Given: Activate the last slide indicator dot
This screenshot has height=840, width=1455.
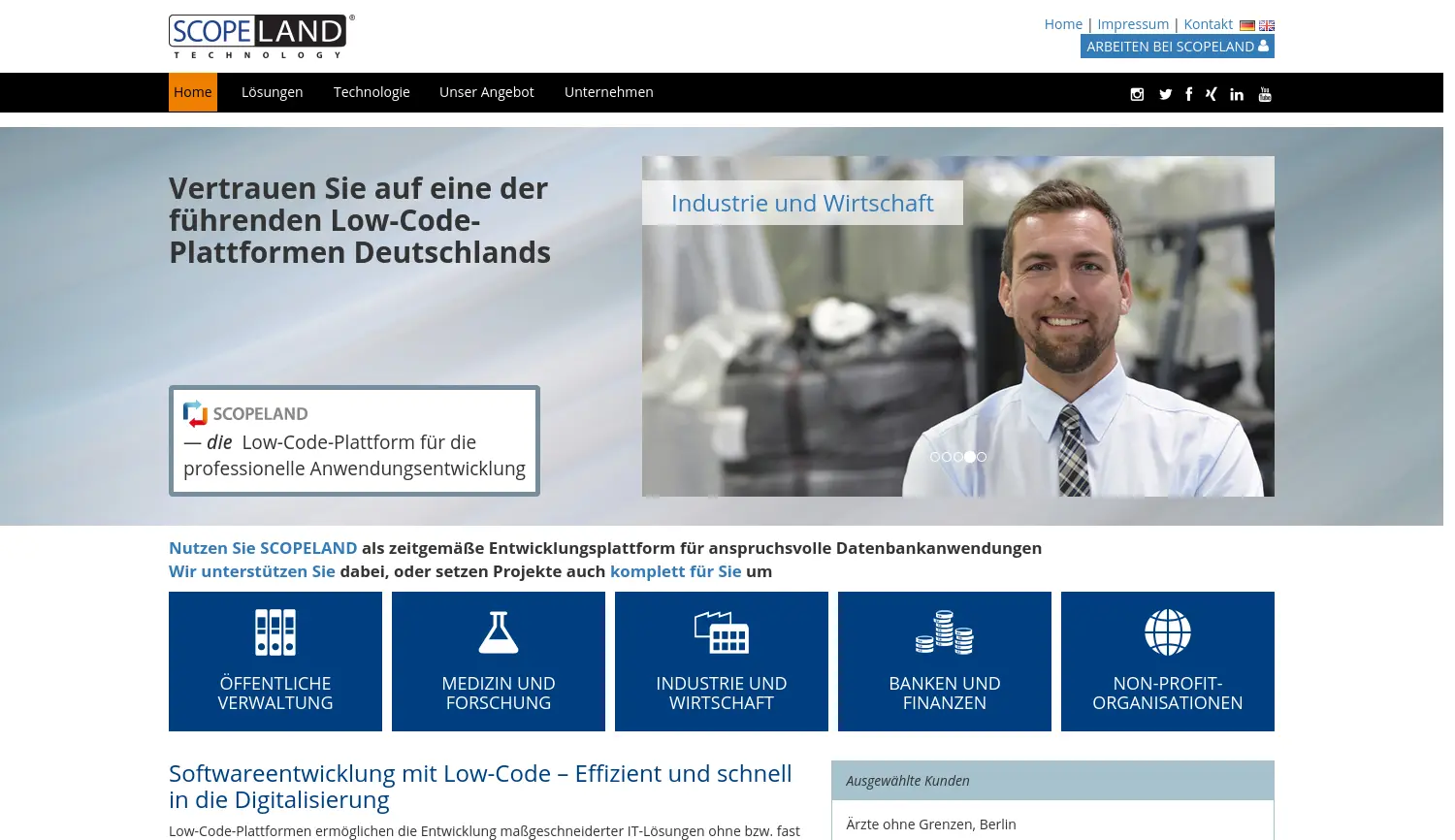Looking at the screenshot, I should click(982, 457).
